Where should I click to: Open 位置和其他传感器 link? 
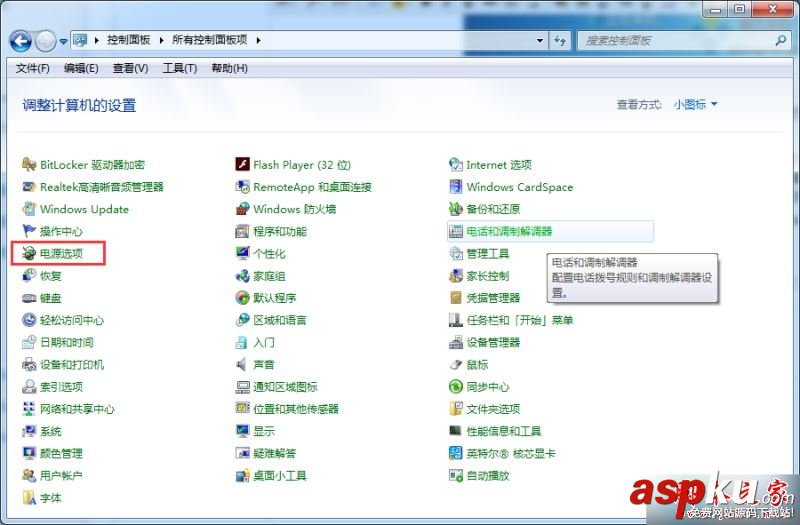click(x=296, y=409)
